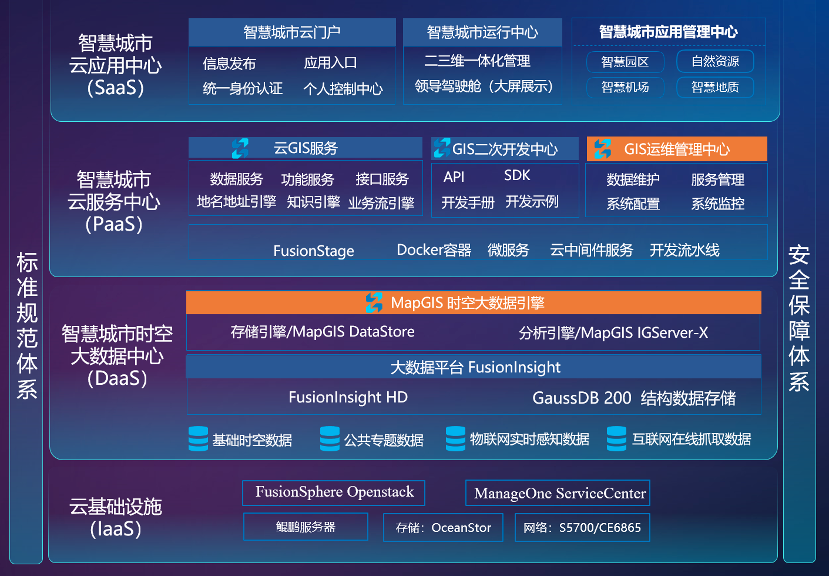This screenshot has width=830, height=576.
Task: Select the 智慧地质 button
Action: 715,87
